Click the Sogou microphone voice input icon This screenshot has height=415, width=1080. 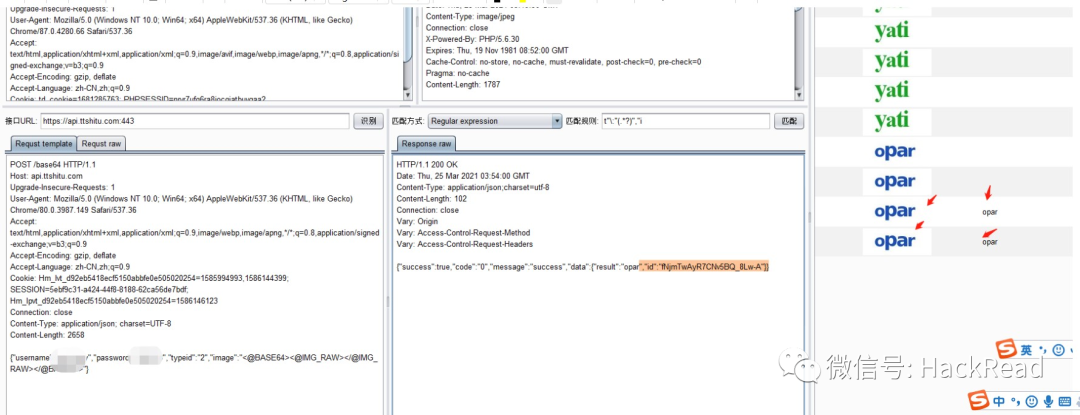[1047, 402]
